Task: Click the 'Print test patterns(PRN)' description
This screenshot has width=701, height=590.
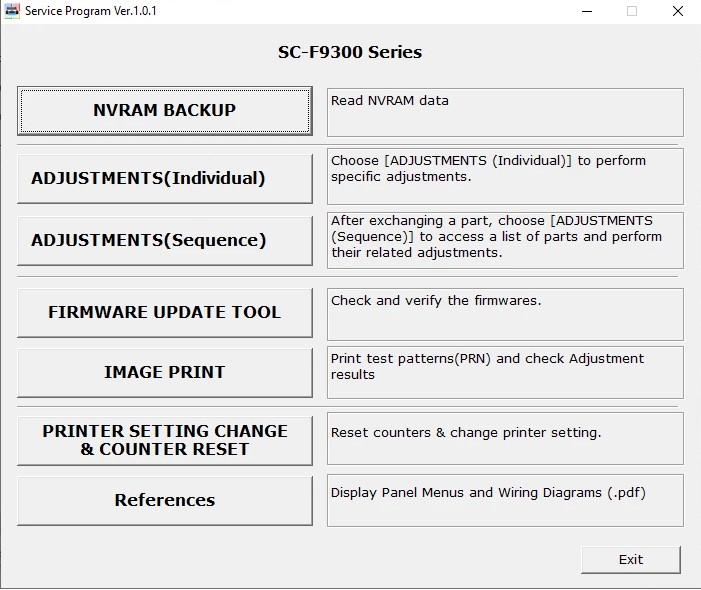Action: (x=487, y=367)
